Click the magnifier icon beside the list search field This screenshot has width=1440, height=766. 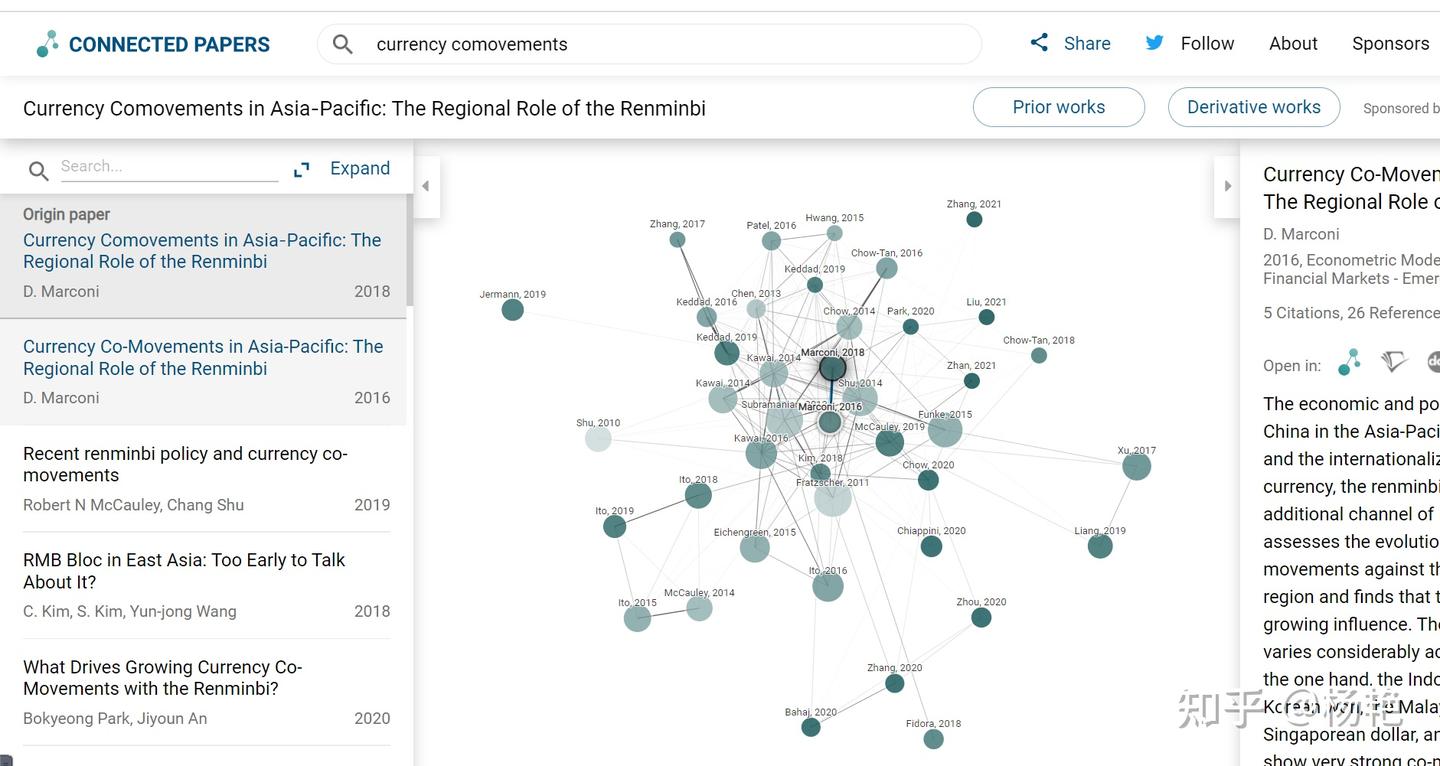(x=38, y=171)
